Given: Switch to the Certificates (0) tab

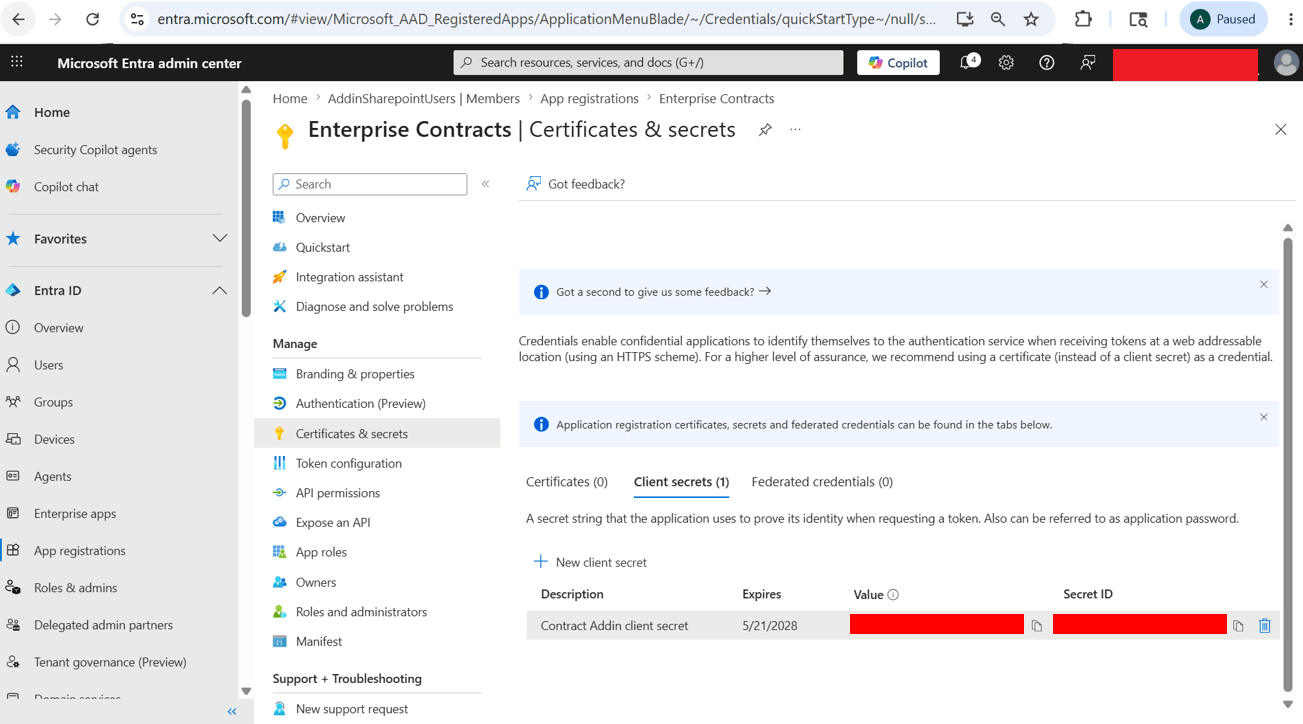Looking at the screenshot, I should (567, 482).
